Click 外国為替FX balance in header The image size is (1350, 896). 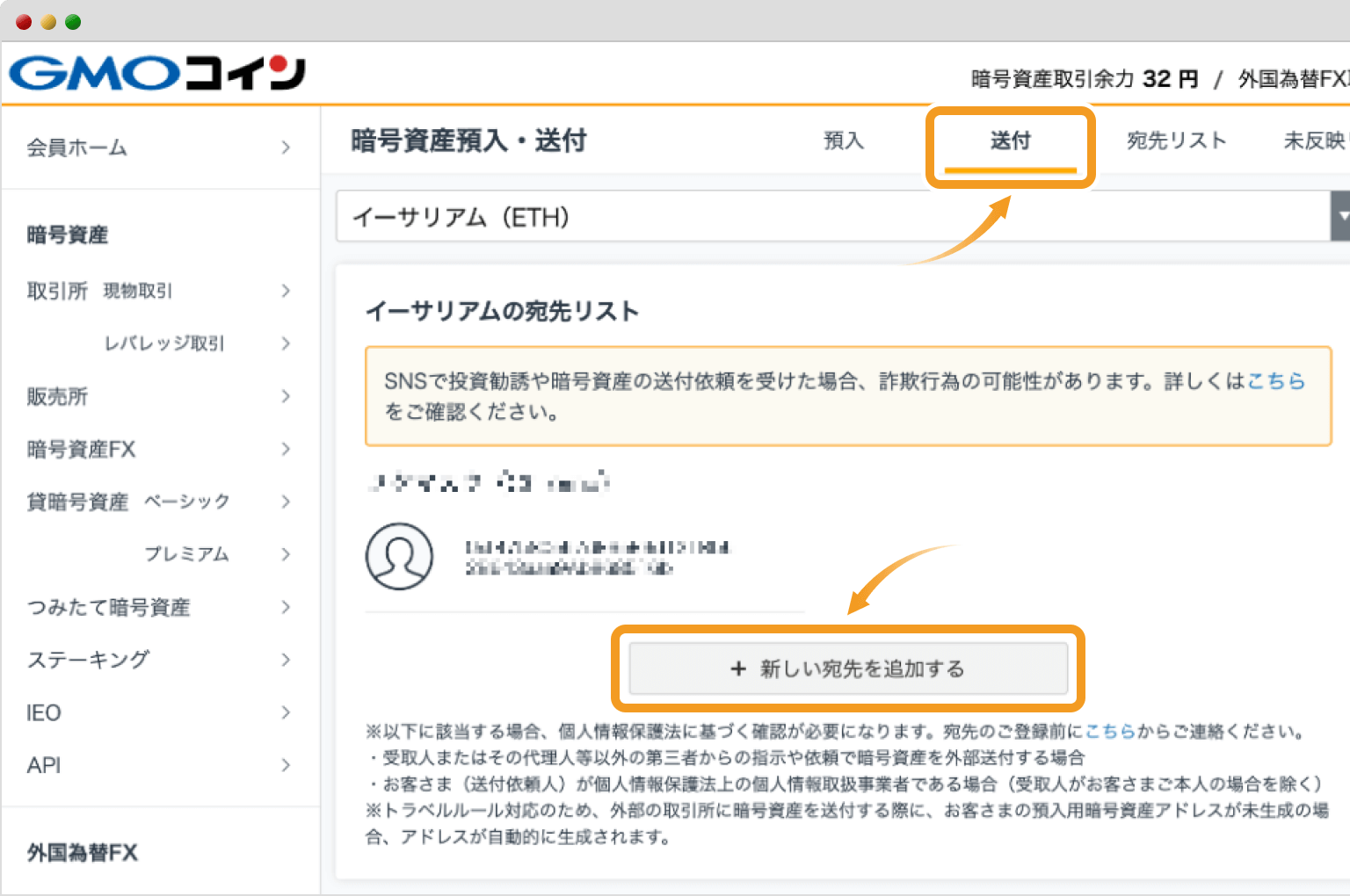tap(1293, 79)
